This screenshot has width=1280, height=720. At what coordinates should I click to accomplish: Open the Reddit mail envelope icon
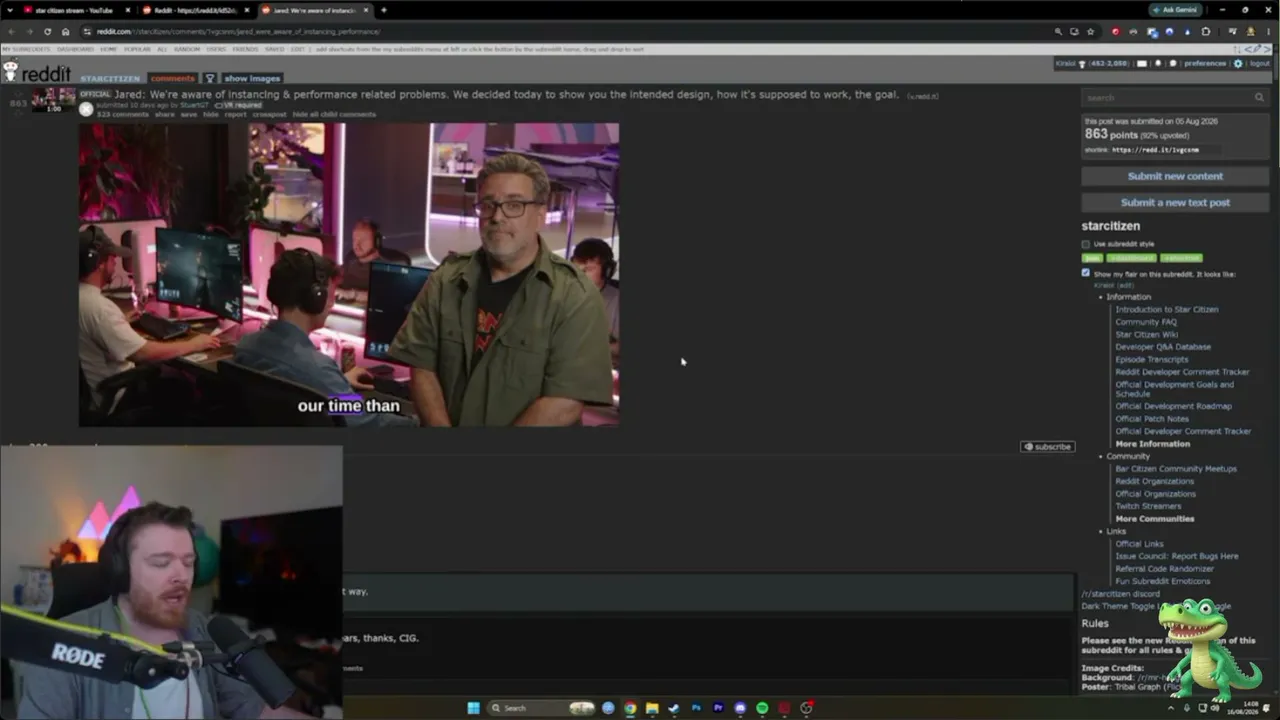pyautogui.click(x=1142, y=63)
